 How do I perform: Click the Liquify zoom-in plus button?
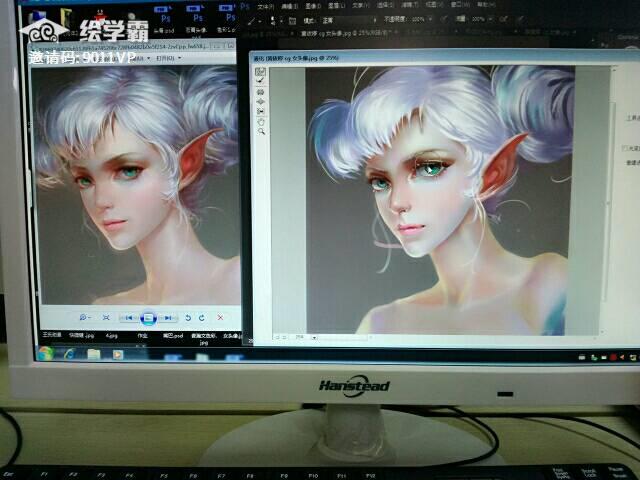(285, 338)
